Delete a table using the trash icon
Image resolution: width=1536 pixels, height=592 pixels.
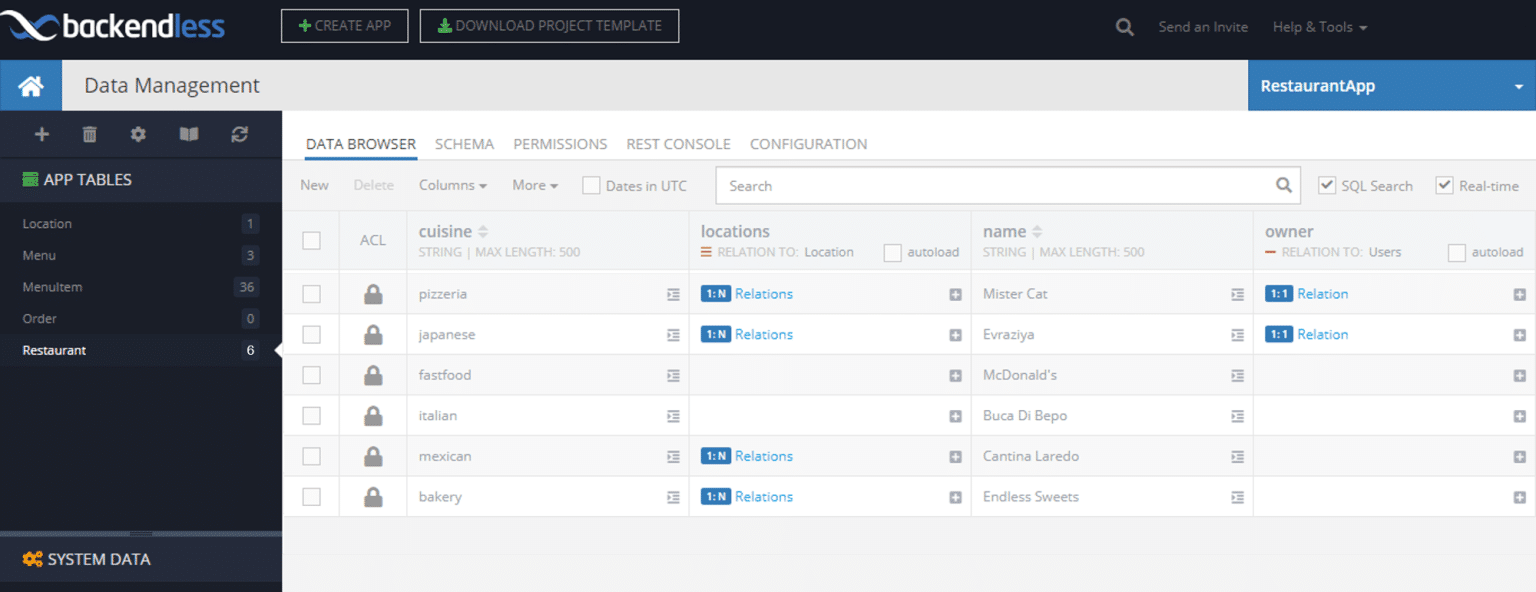click(90, 133)
